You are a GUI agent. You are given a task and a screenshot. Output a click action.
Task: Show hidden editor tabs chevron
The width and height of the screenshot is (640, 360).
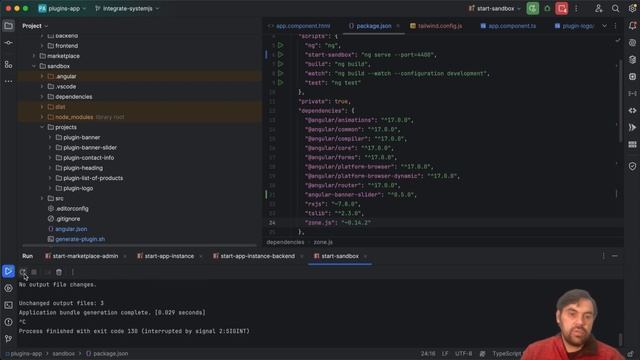(604, 26)
